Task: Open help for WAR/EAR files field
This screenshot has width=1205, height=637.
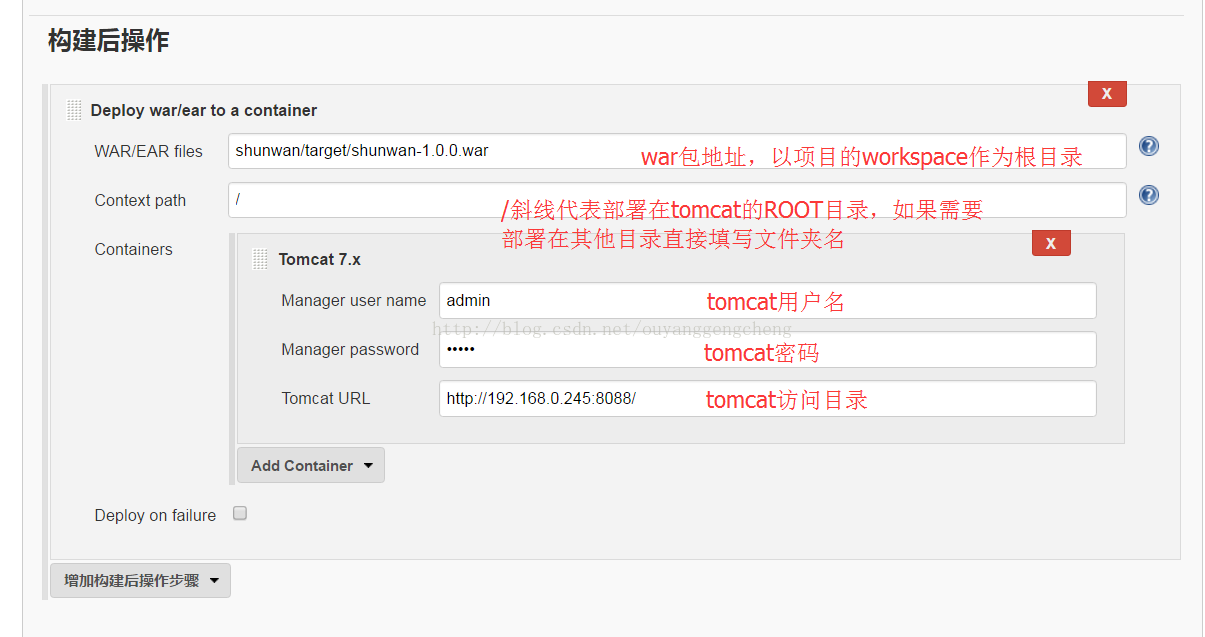Action: (x=1149, y=146)
